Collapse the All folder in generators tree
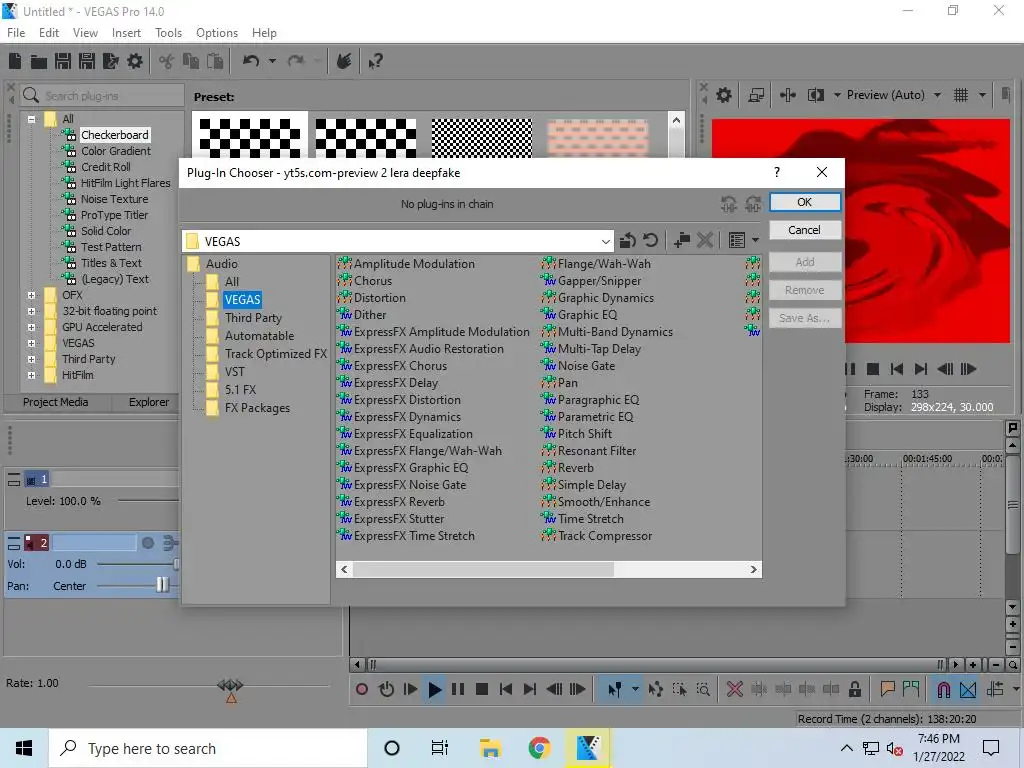Viewport: 1024px width, 768px height. [31, 119]
